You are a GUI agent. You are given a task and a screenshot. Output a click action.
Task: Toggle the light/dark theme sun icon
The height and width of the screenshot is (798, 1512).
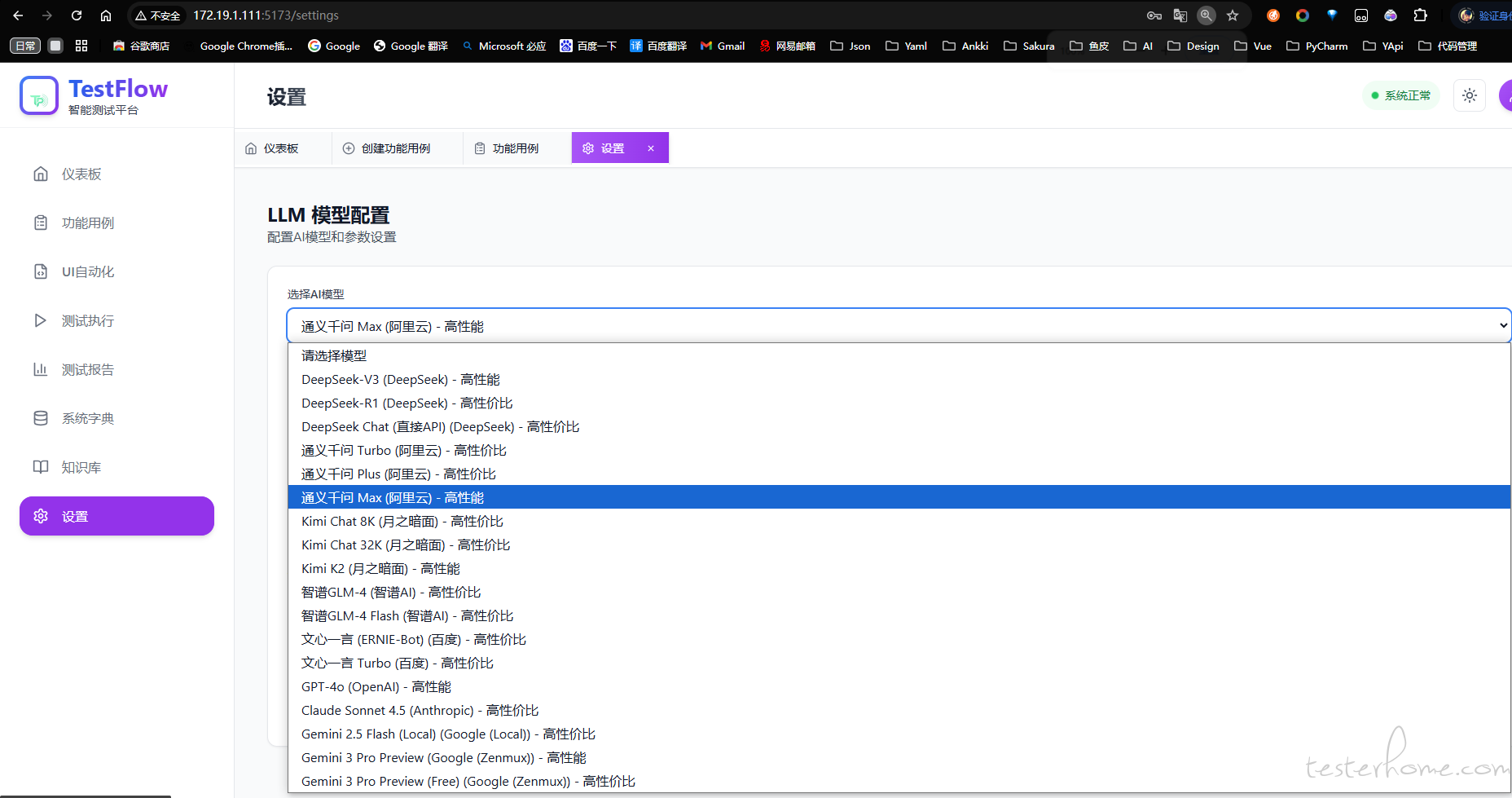click(1469, 96)
